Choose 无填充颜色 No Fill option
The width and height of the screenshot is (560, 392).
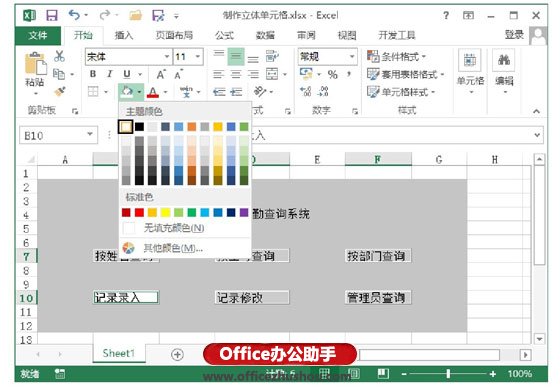click(x=185, y=228)
